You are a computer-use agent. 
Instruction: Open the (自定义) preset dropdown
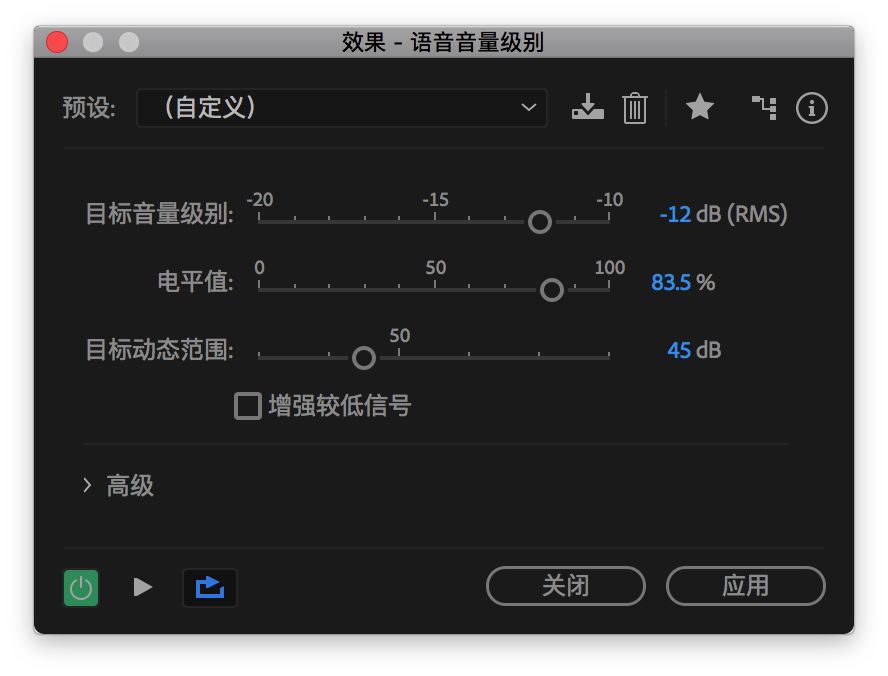[x=342, y=108]
